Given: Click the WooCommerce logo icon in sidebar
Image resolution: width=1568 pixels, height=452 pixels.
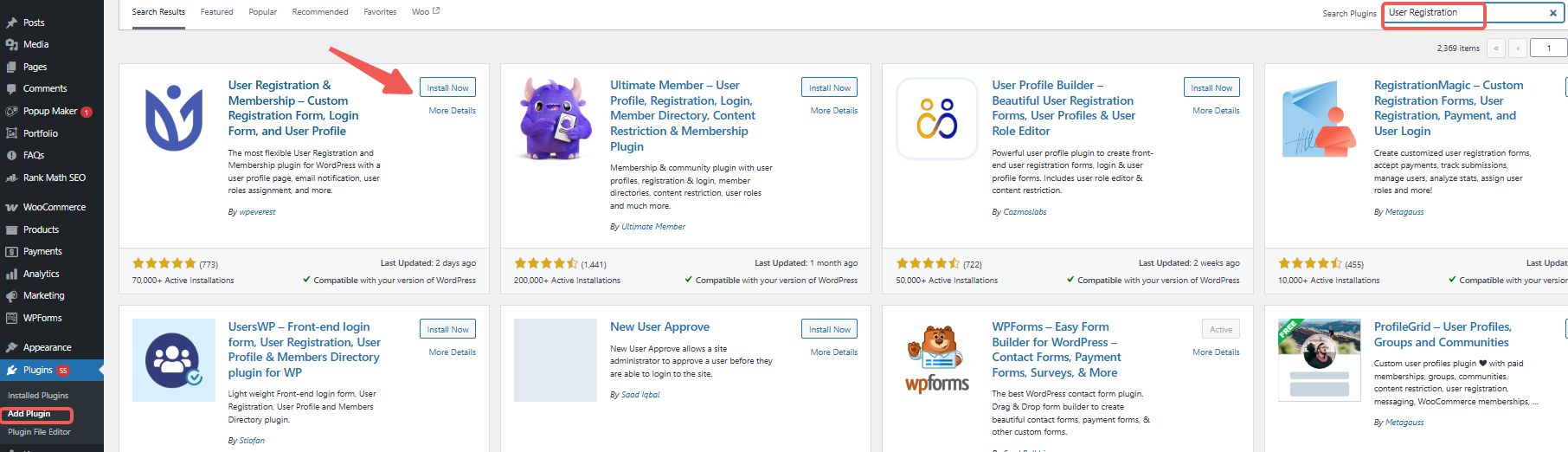Looking at the screenshot, I should (x=11, y=208).
